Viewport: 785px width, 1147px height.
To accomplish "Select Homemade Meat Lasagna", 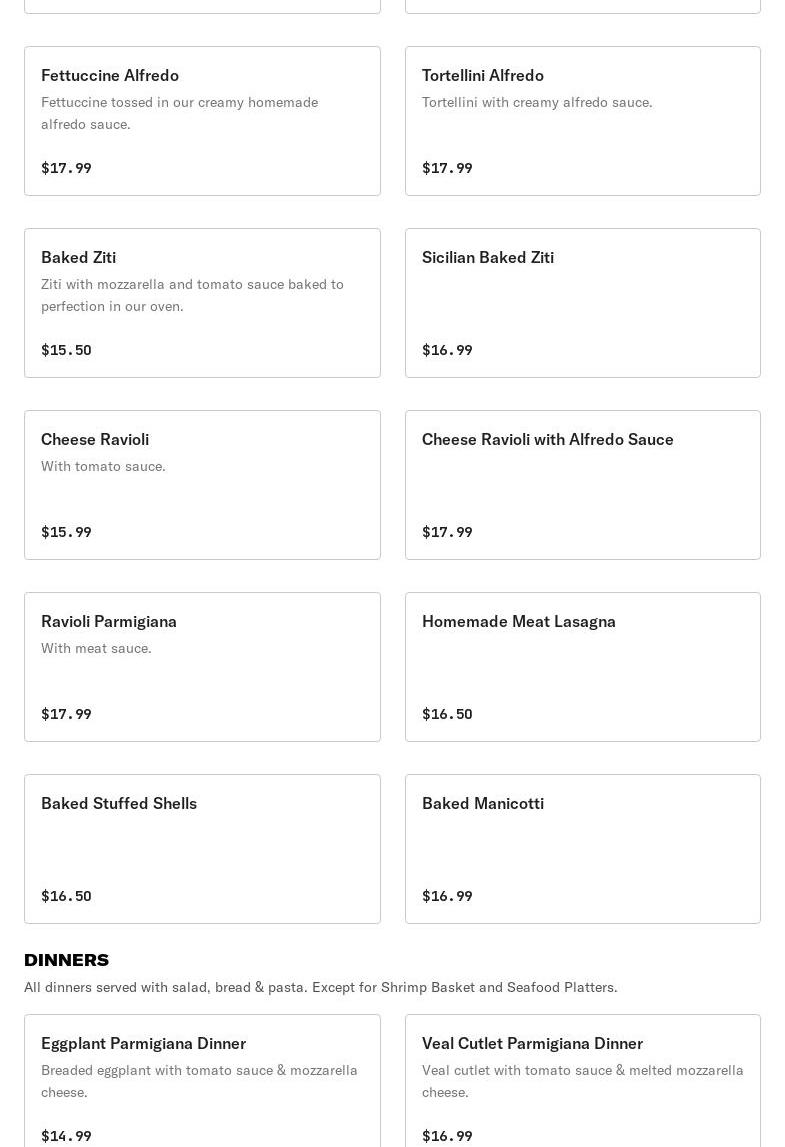I will (582, 667).
